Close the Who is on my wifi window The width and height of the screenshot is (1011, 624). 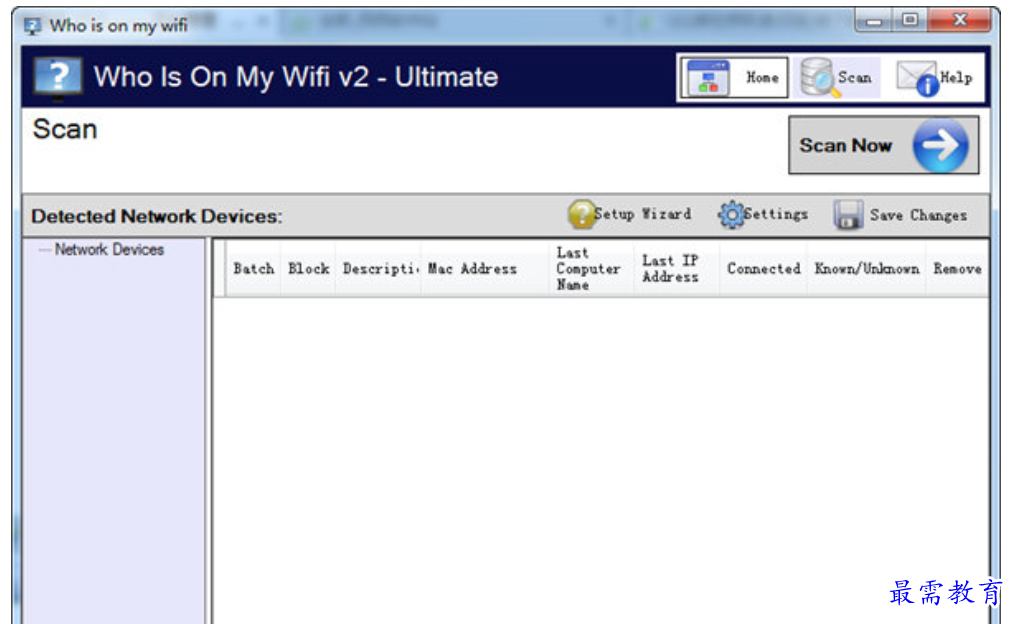[x=959, y=20]
